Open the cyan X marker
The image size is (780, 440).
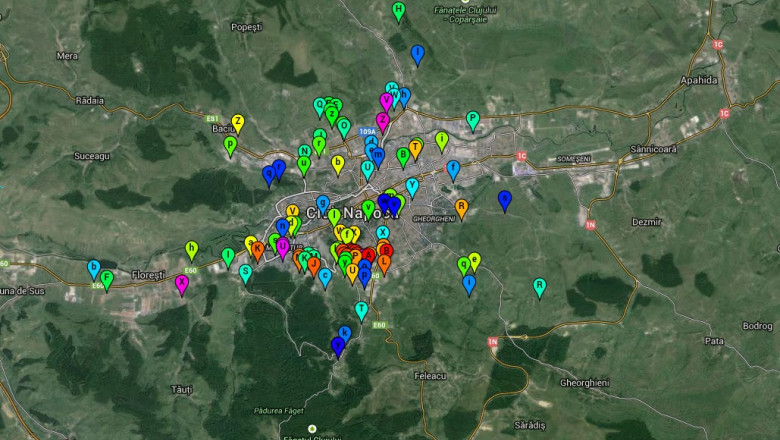(x=382, y=233)
